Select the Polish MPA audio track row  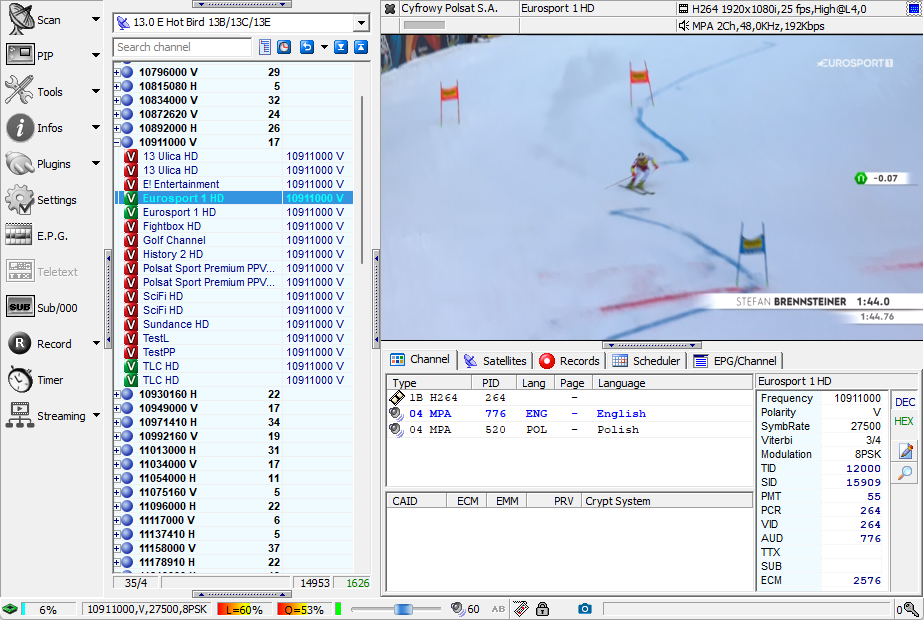pyautogui.click(x=569, y=430)
